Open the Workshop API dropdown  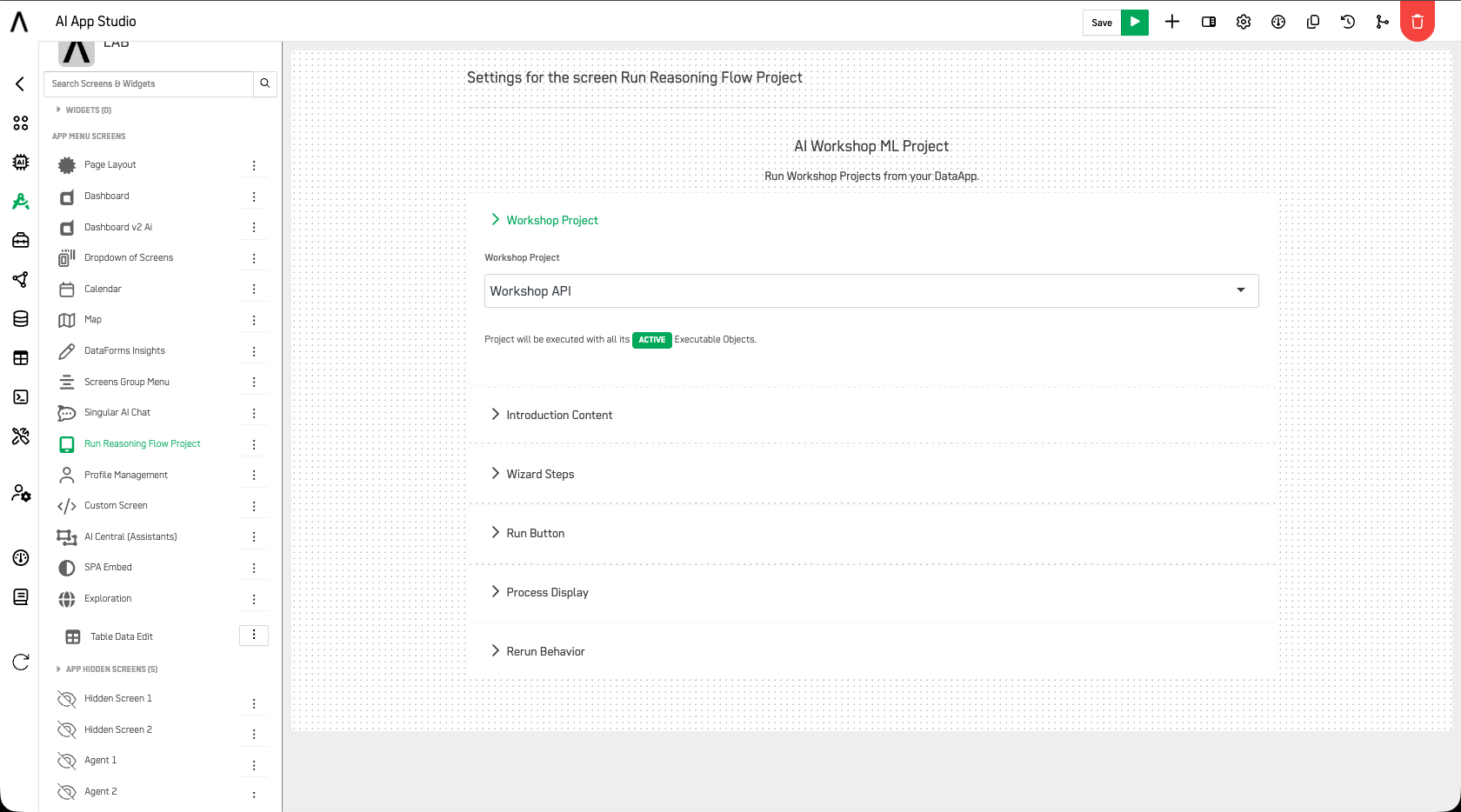point(871,290)
